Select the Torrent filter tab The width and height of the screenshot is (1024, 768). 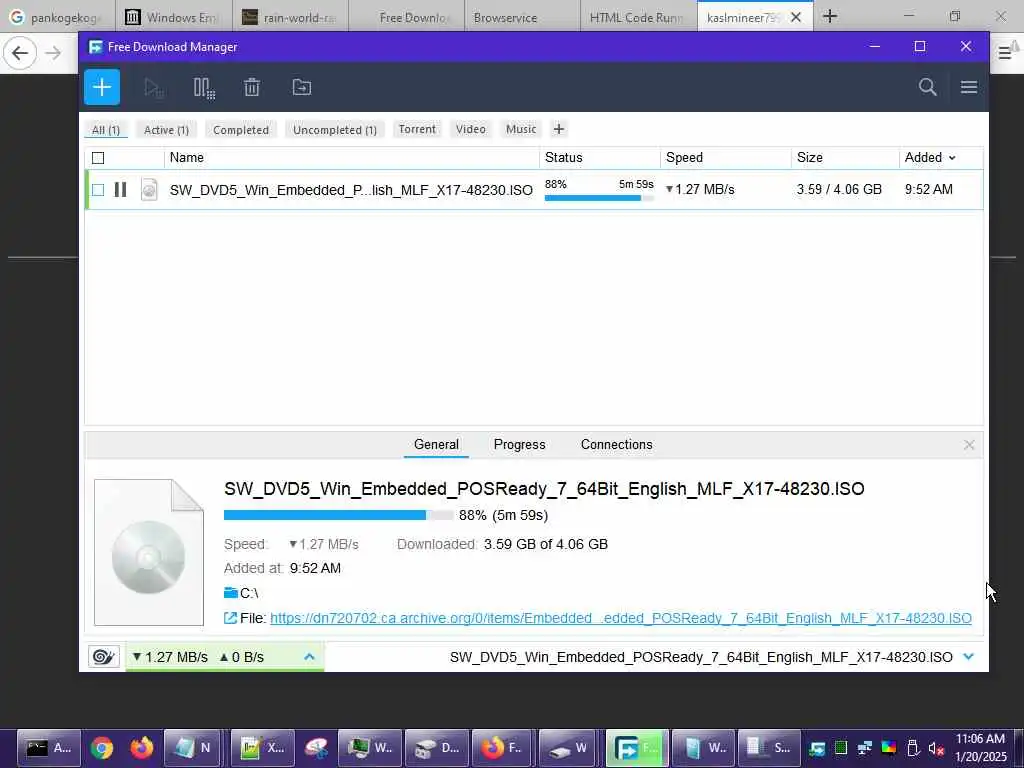417,129
